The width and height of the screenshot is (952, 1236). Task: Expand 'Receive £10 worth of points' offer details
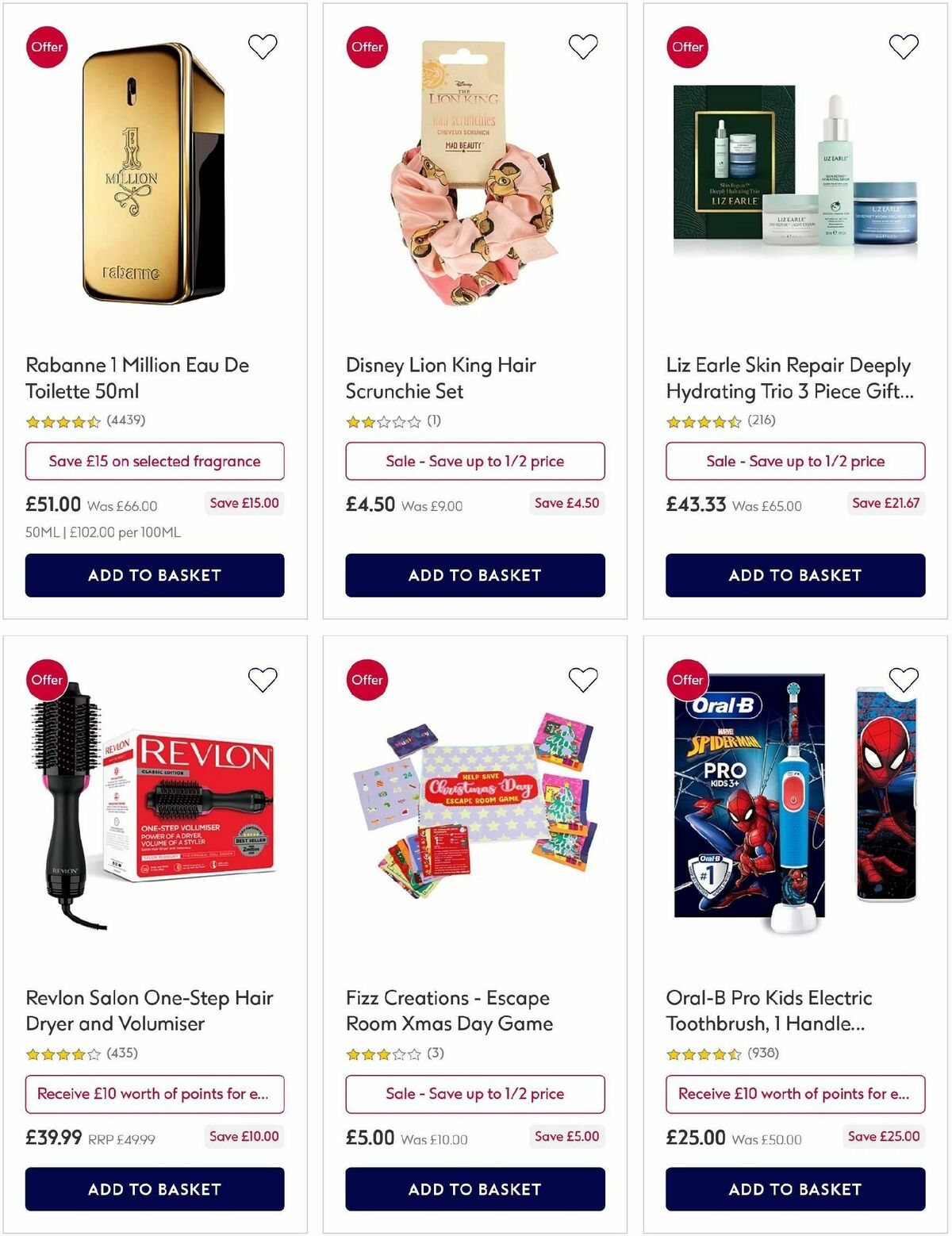click(x=155, y=1094)
